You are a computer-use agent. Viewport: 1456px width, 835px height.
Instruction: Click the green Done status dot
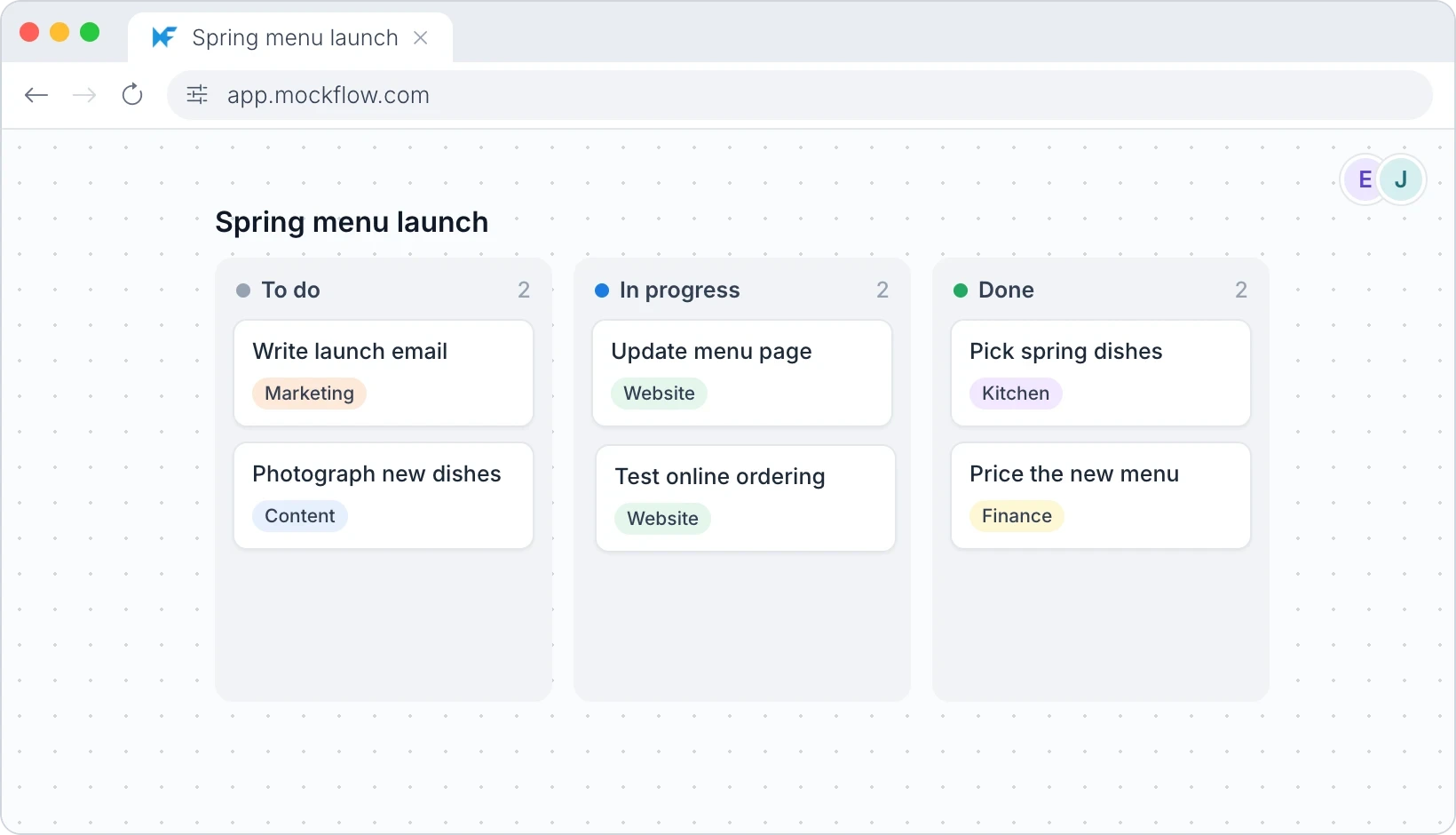point(961,290)
